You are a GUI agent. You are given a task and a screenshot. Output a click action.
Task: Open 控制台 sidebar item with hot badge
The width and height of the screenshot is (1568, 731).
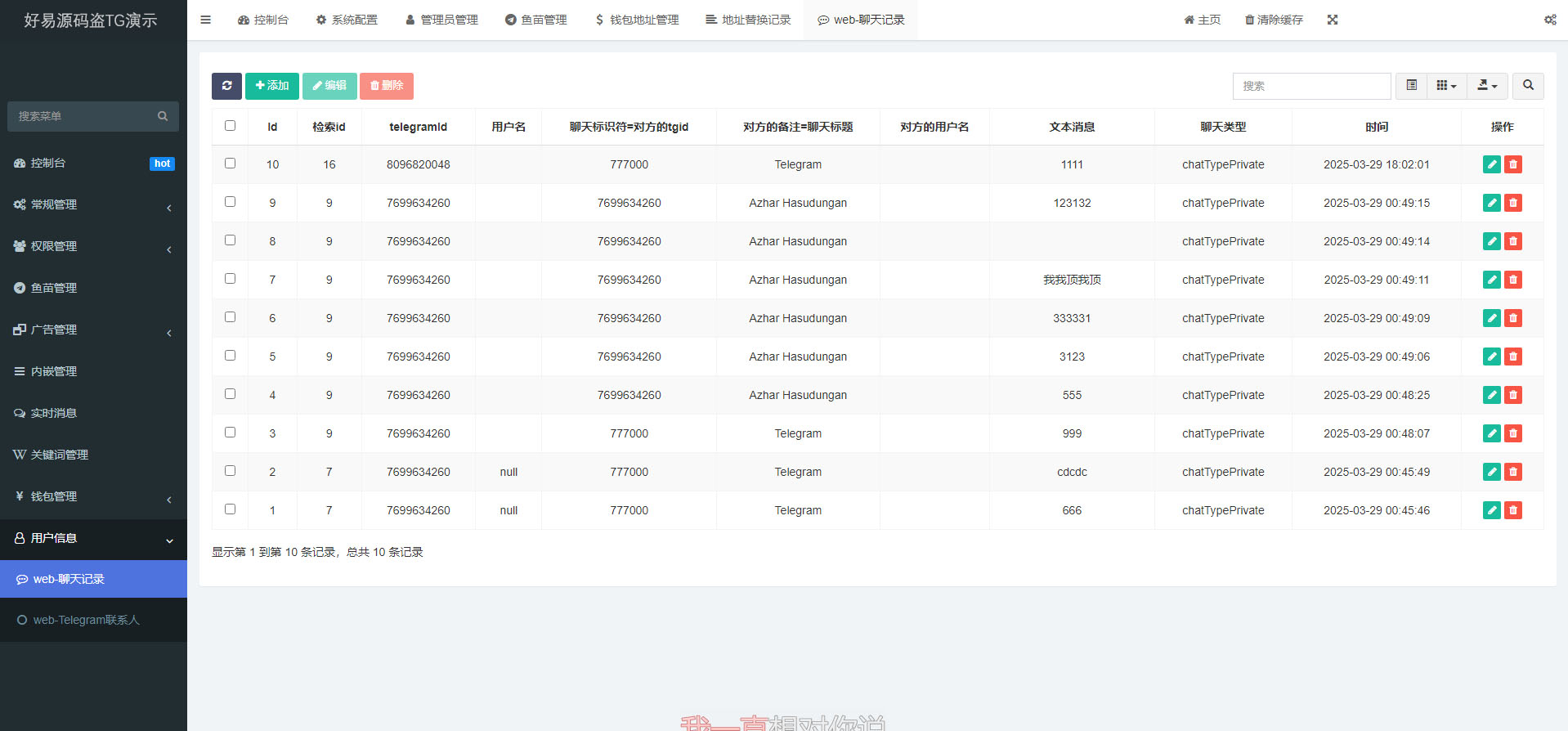click(93, 163)
